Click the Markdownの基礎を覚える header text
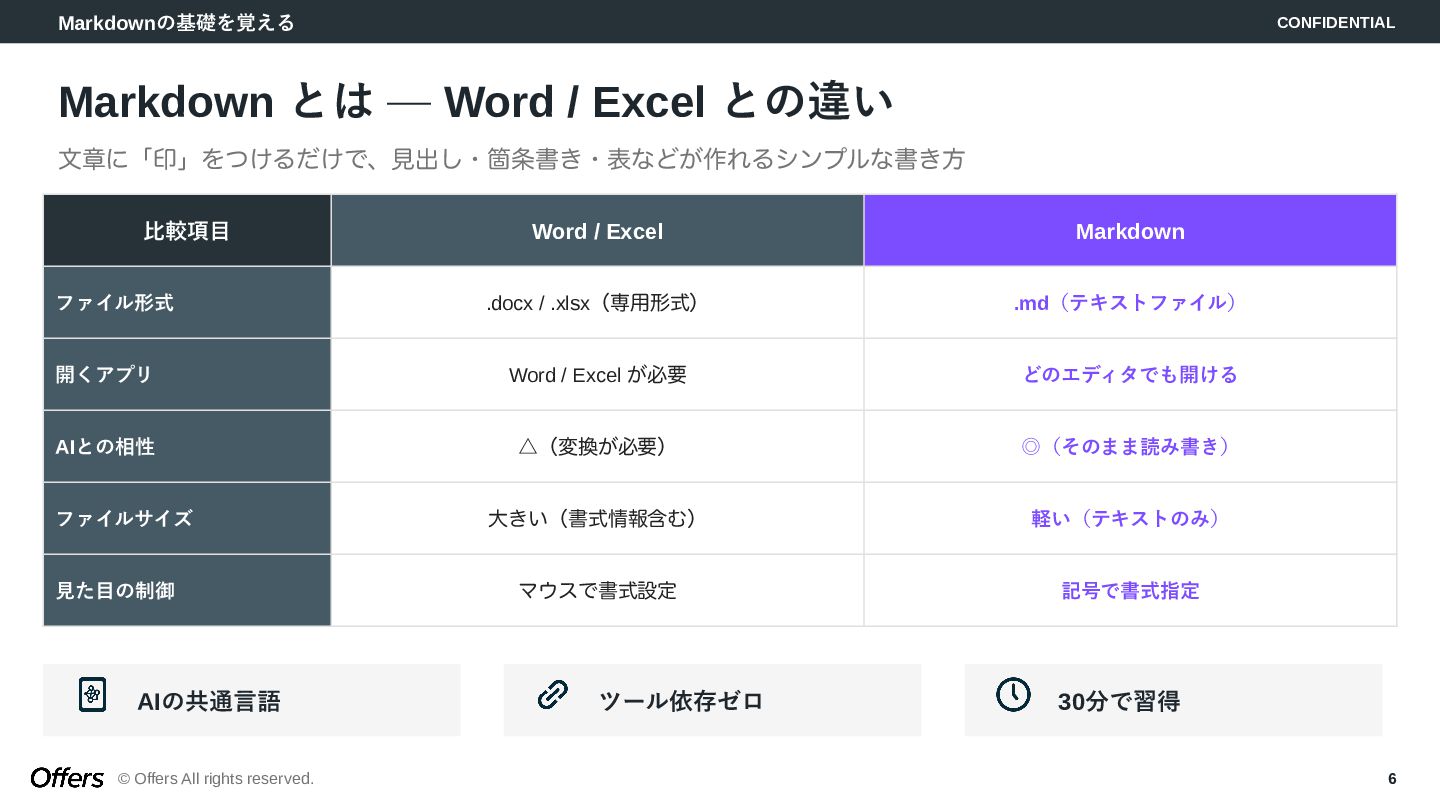This screenshot has width=1440, height=810. 176,22
